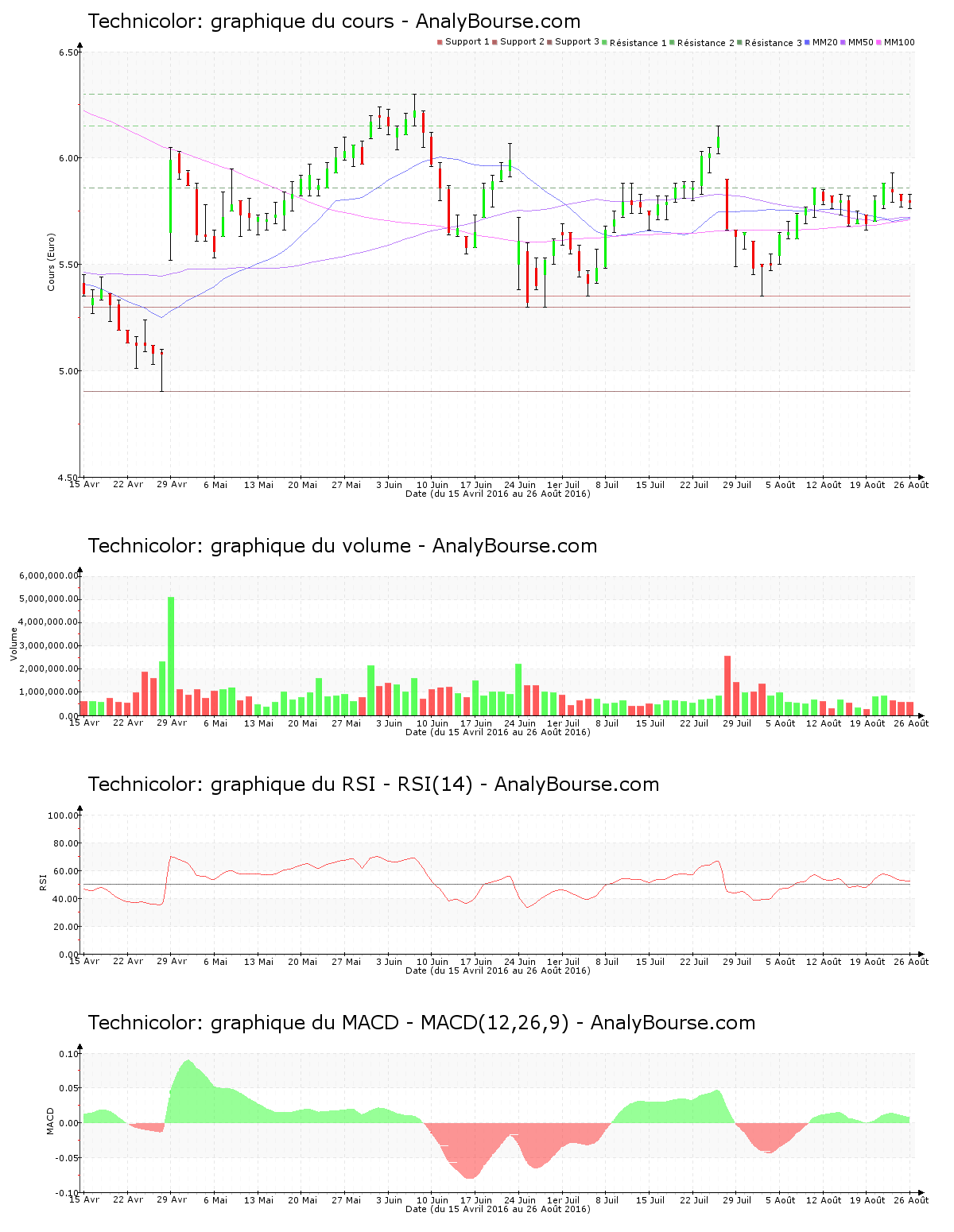Click the MACD(12,26,9) chart title
The width and height of the screenshot is (954, 1232).
click(x=421, y=1023)
